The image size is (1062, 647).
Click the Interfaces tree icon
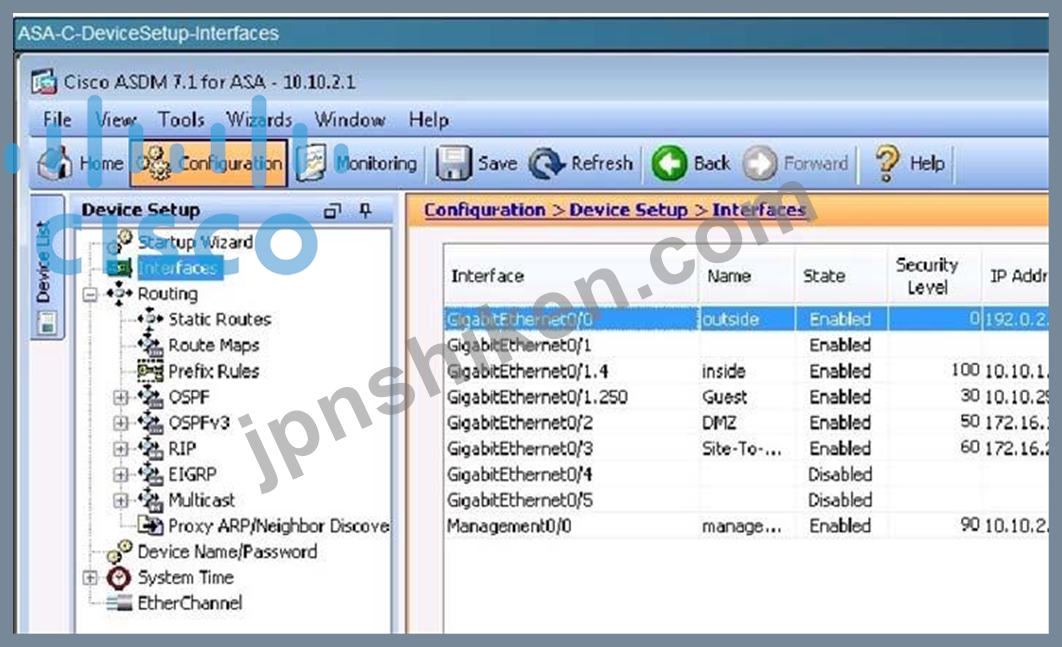click(119, 268)
